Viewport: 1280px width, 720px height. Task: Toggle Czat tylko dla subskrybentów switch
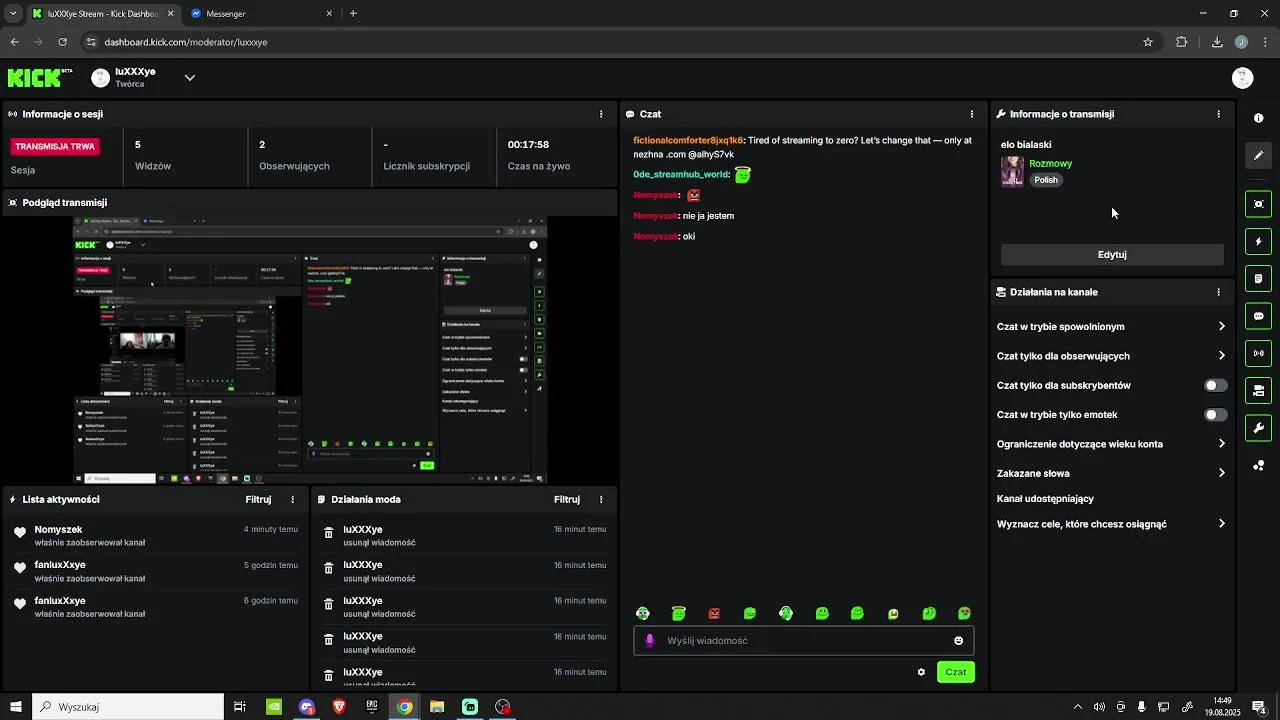click(1216, 385)
